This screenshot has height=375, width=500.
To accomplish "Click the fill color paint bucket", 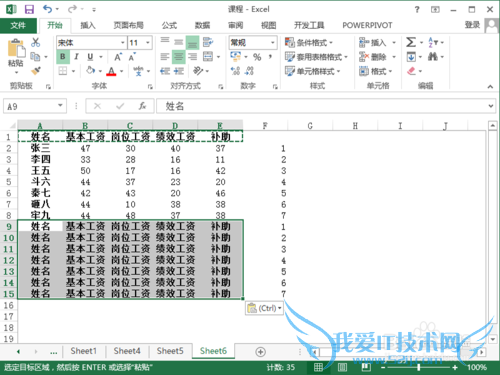I will point(90,71).
